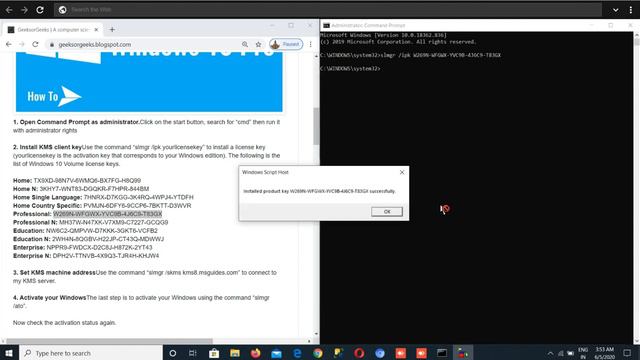Bookmark this page with star icon
The width and height of the screenshot is (640, 360).
258,44
